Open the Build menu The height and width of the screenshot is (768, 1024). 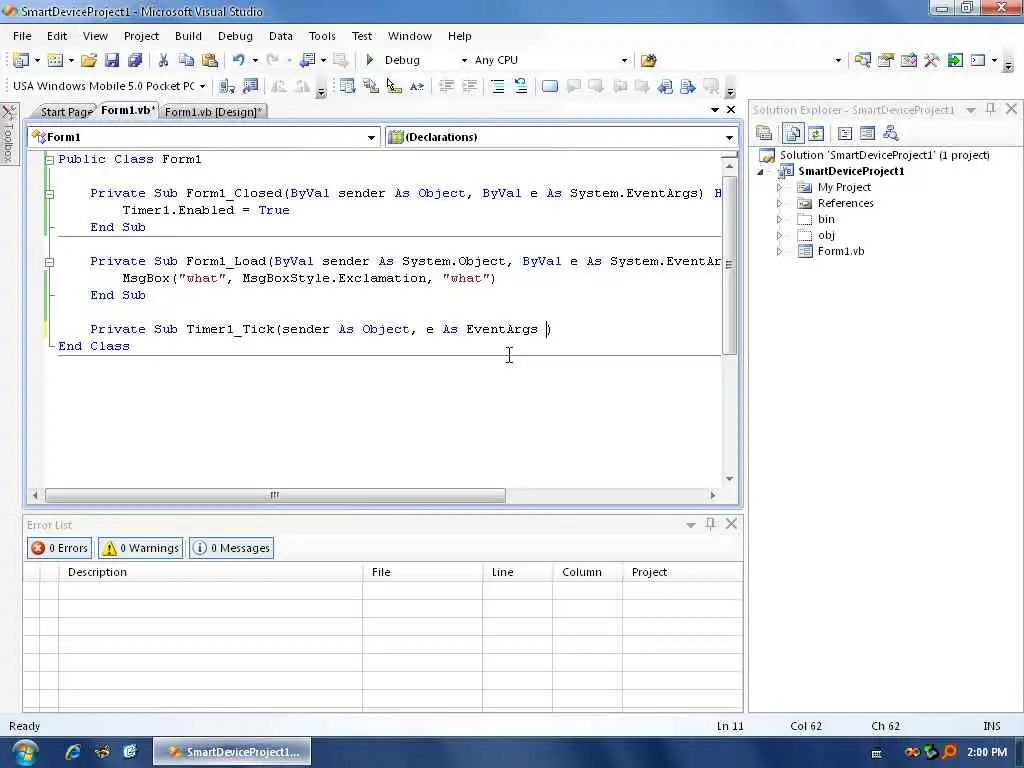[x=188, y=36]
